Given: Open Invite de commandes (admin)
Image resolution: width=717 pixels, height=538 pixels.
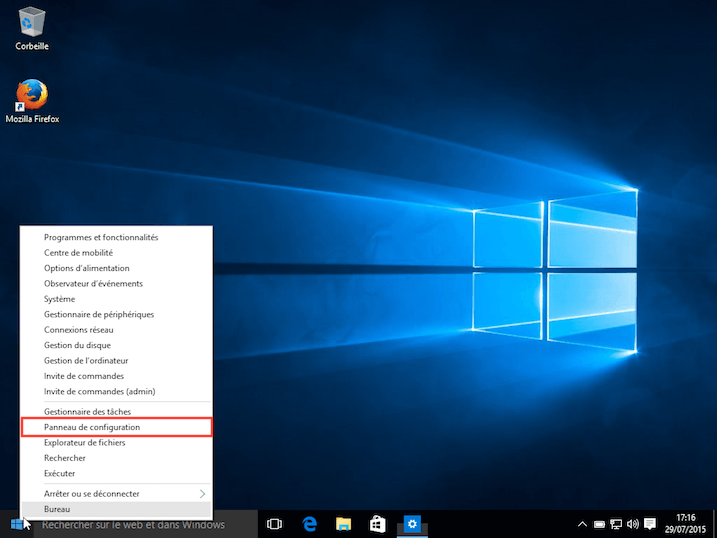Looking at the screenshot, I should pos(99,391).
